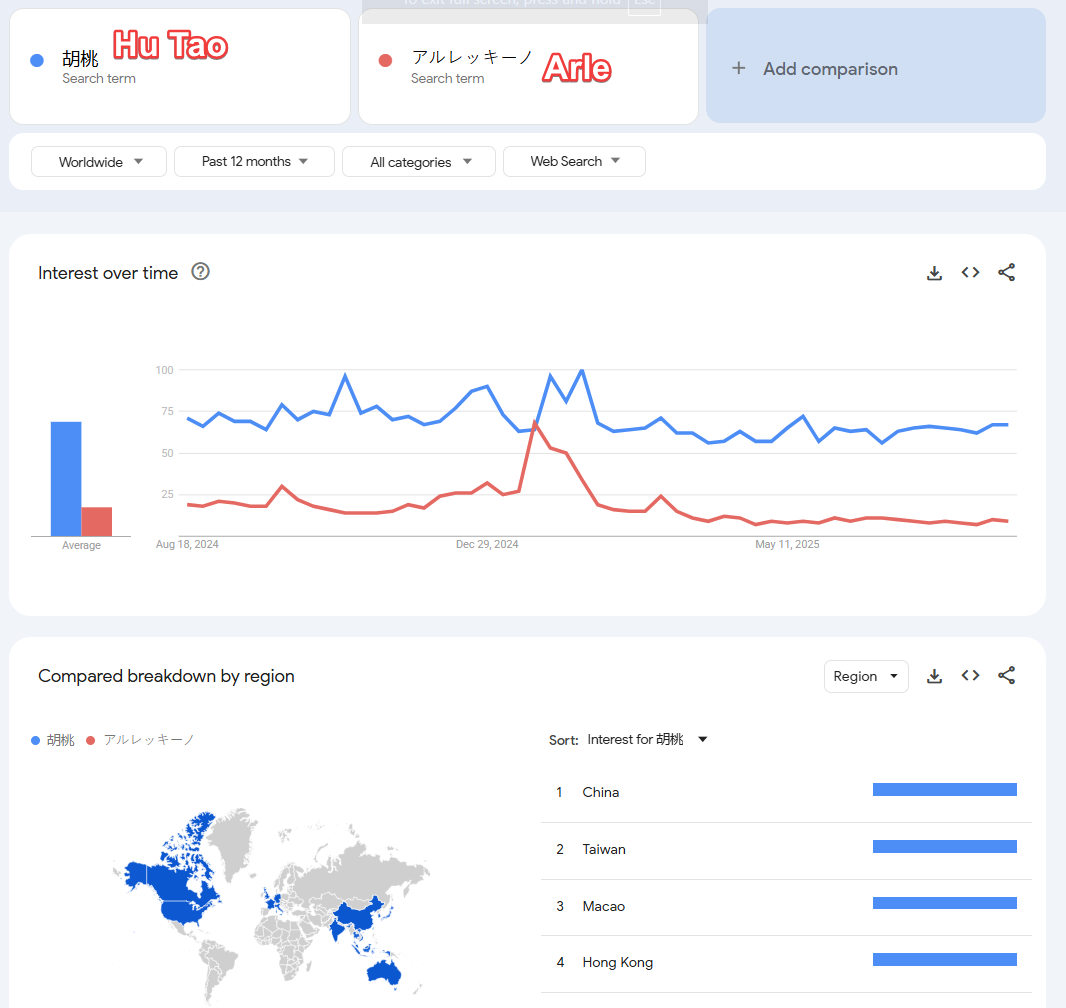Click the blue Average bar for 胡桃
The image size is (1066, 1008).
click(66, 478)
